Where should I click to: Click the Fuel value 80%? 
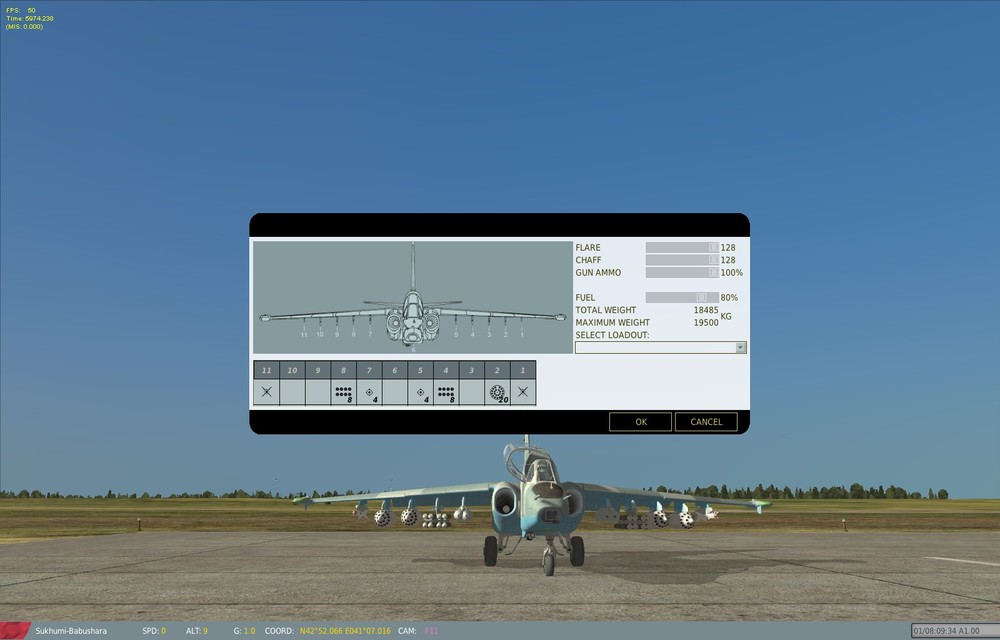[x=729, y=298]
